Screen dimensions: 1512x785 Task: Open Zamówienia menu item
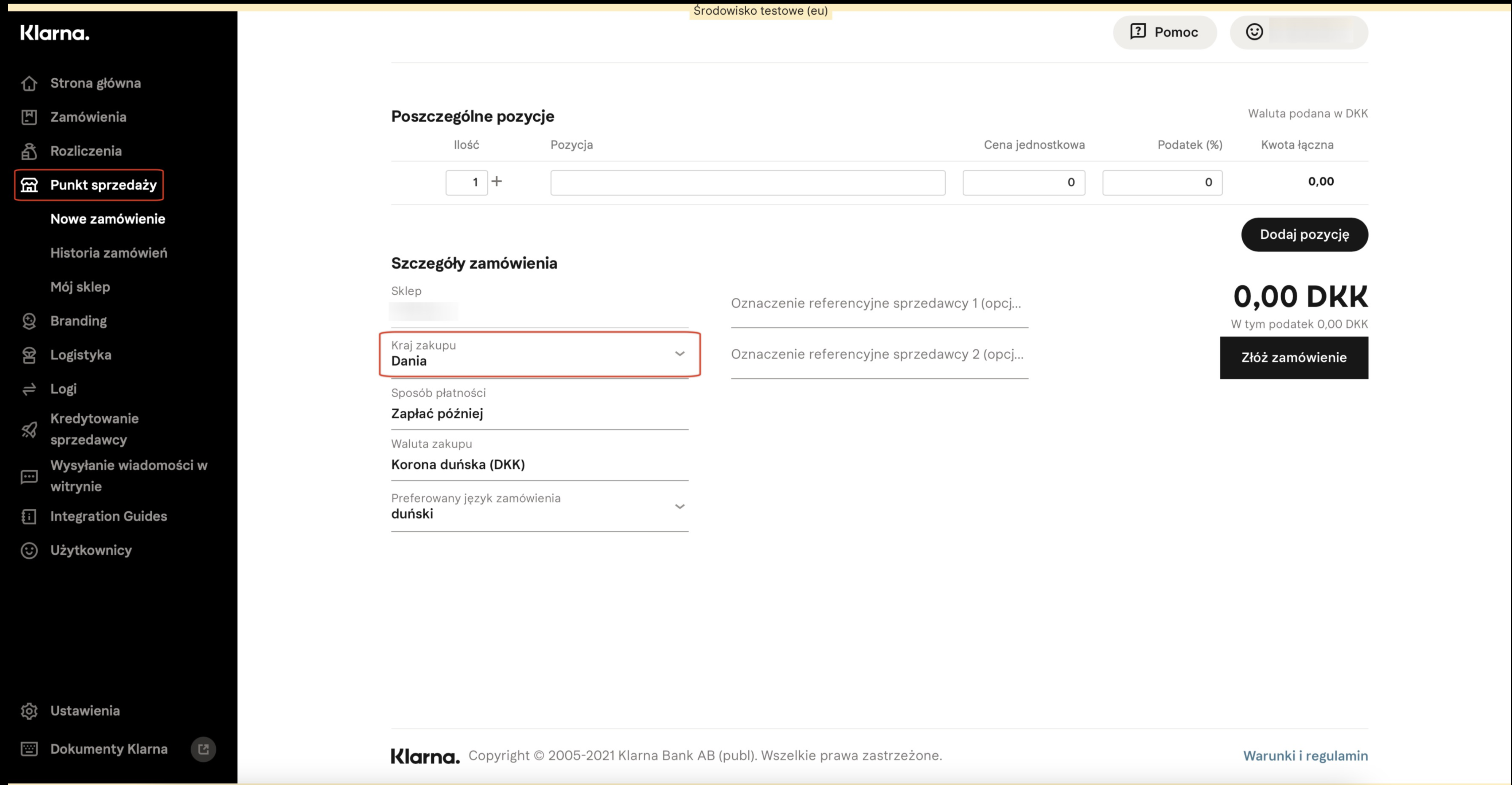point(88,117)
